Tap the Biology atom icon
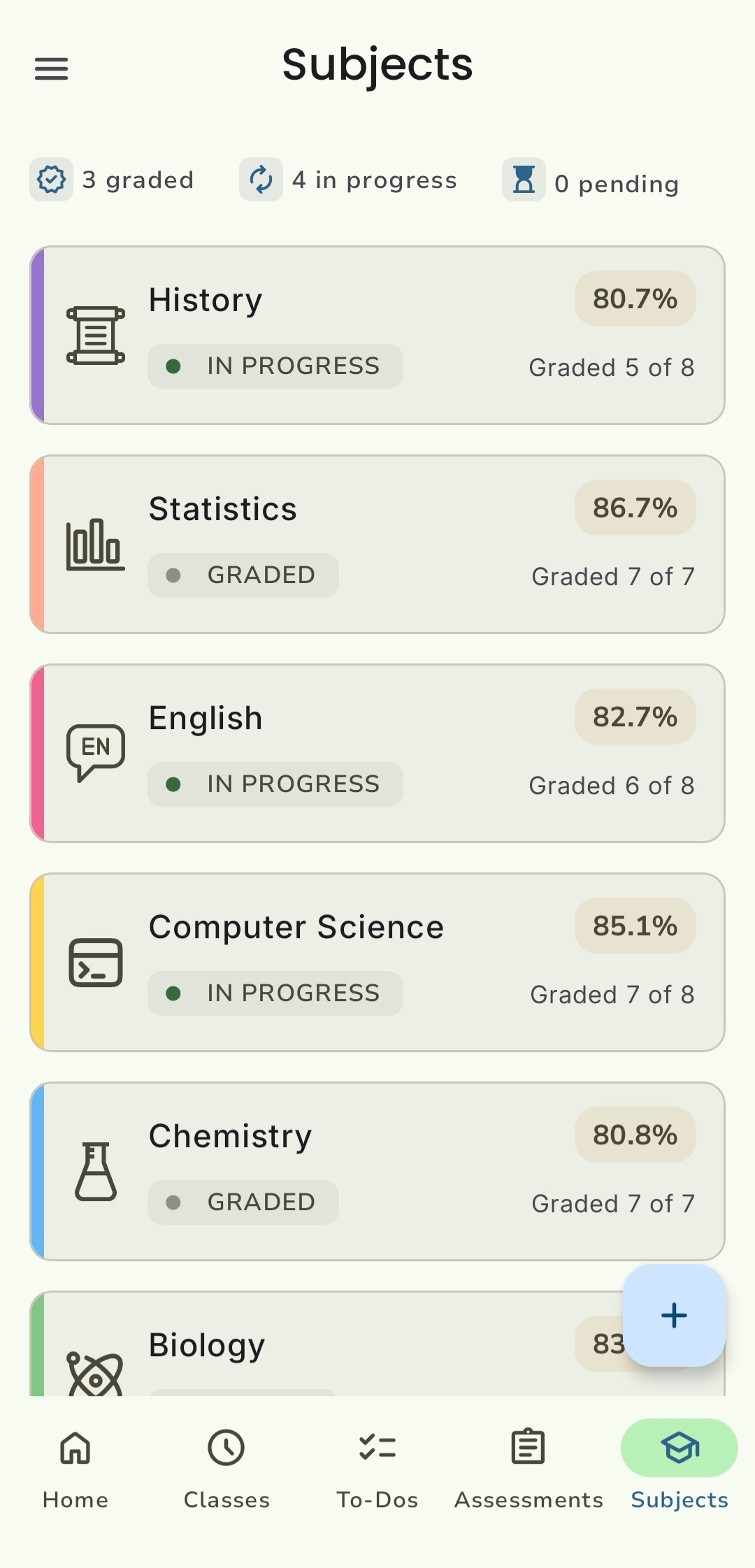Viewport: 755px width, 1568px height. 95,1374
